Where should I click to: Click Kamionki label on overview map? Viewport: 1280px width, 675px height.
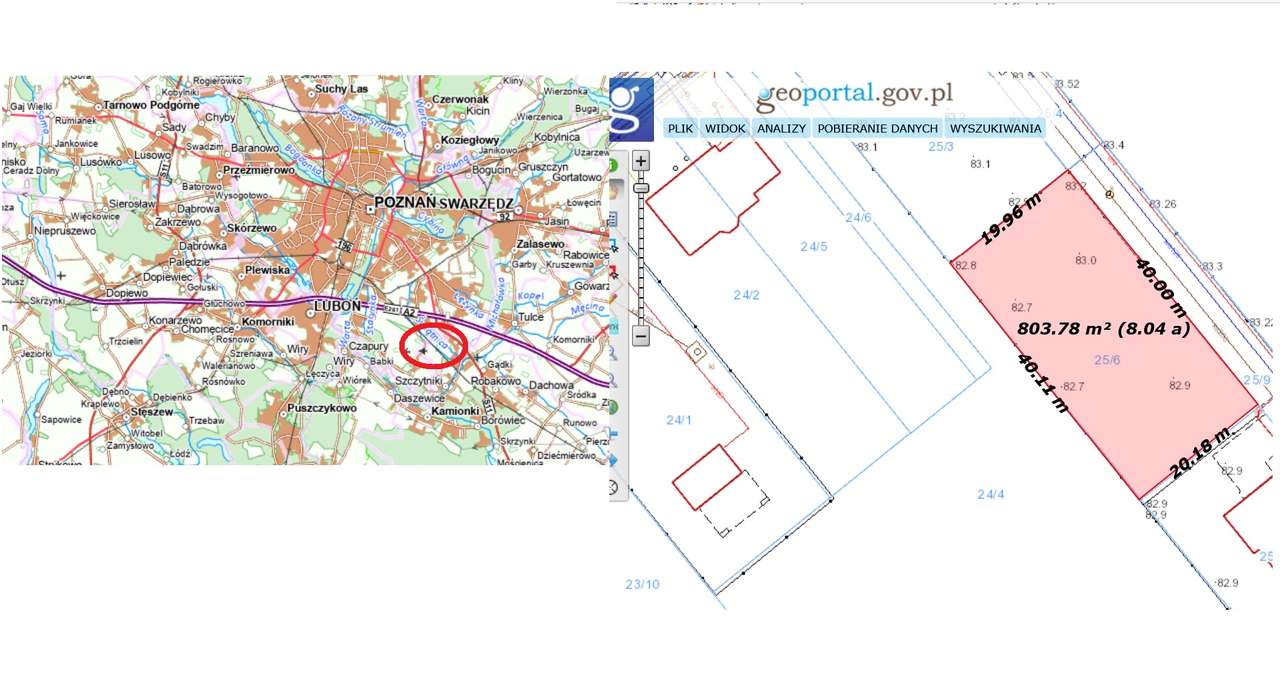(454, 411)
